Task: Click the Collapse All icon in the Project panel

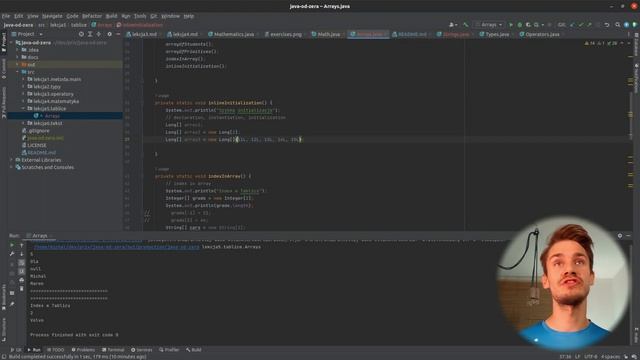Action: (99, 34)
